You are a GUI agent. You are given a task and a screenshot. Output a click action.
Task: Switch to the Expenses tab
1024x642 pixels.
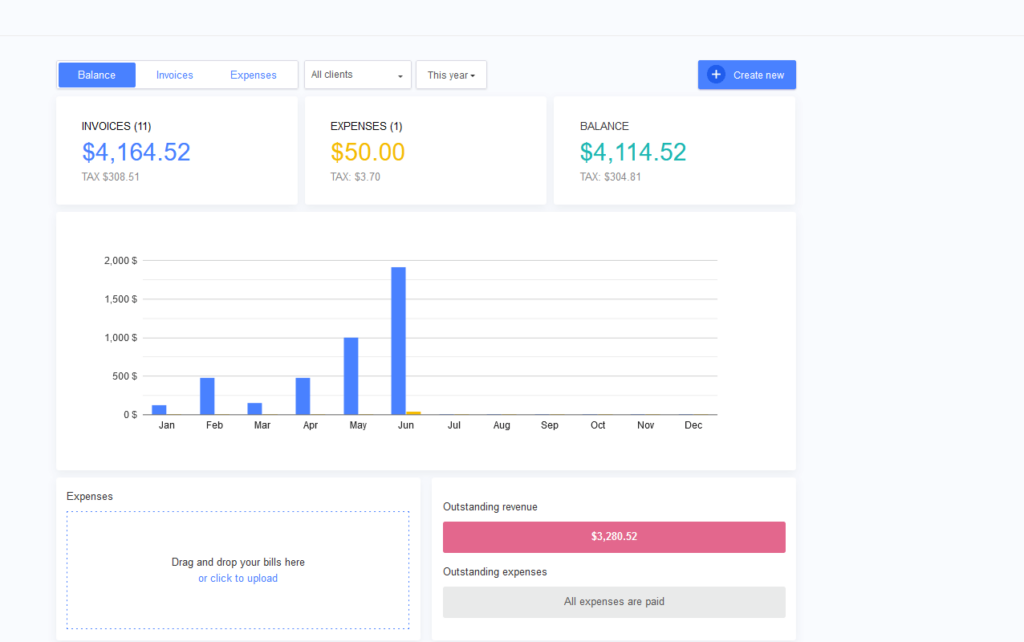coord(253,75)
